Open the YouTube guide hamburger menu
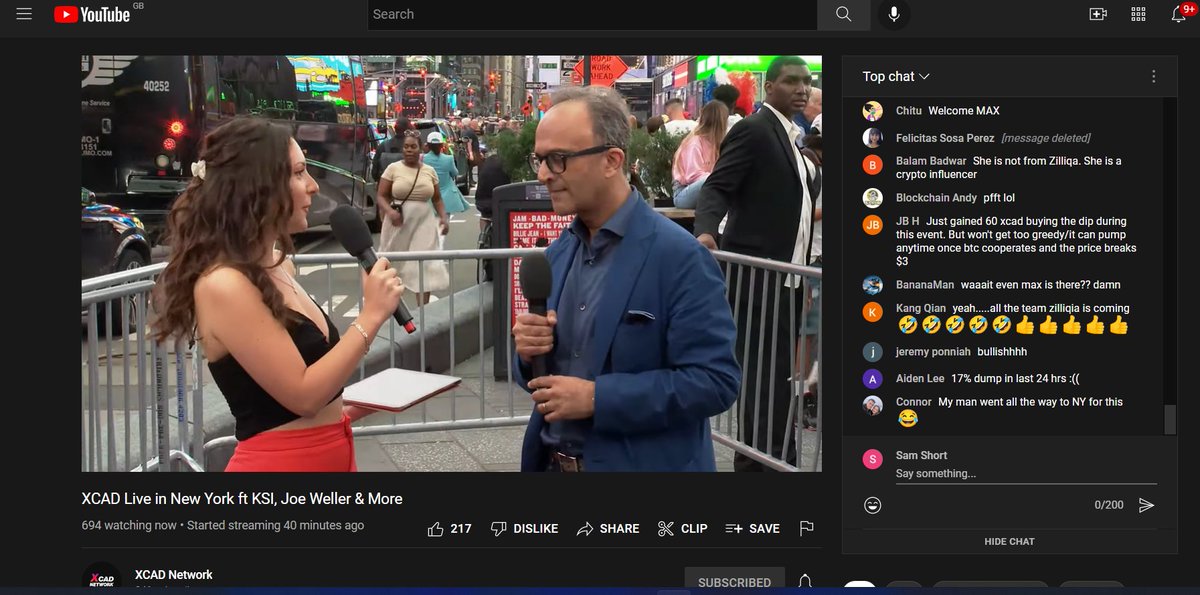1200x595 pixels. tap(25, 14)
